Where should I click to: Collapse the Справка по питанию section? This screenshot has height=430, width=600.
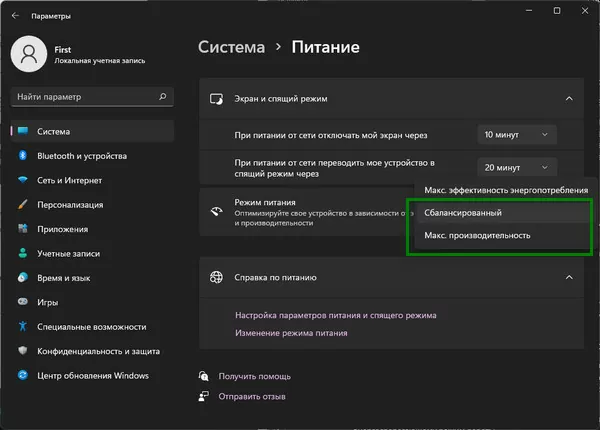569,277
